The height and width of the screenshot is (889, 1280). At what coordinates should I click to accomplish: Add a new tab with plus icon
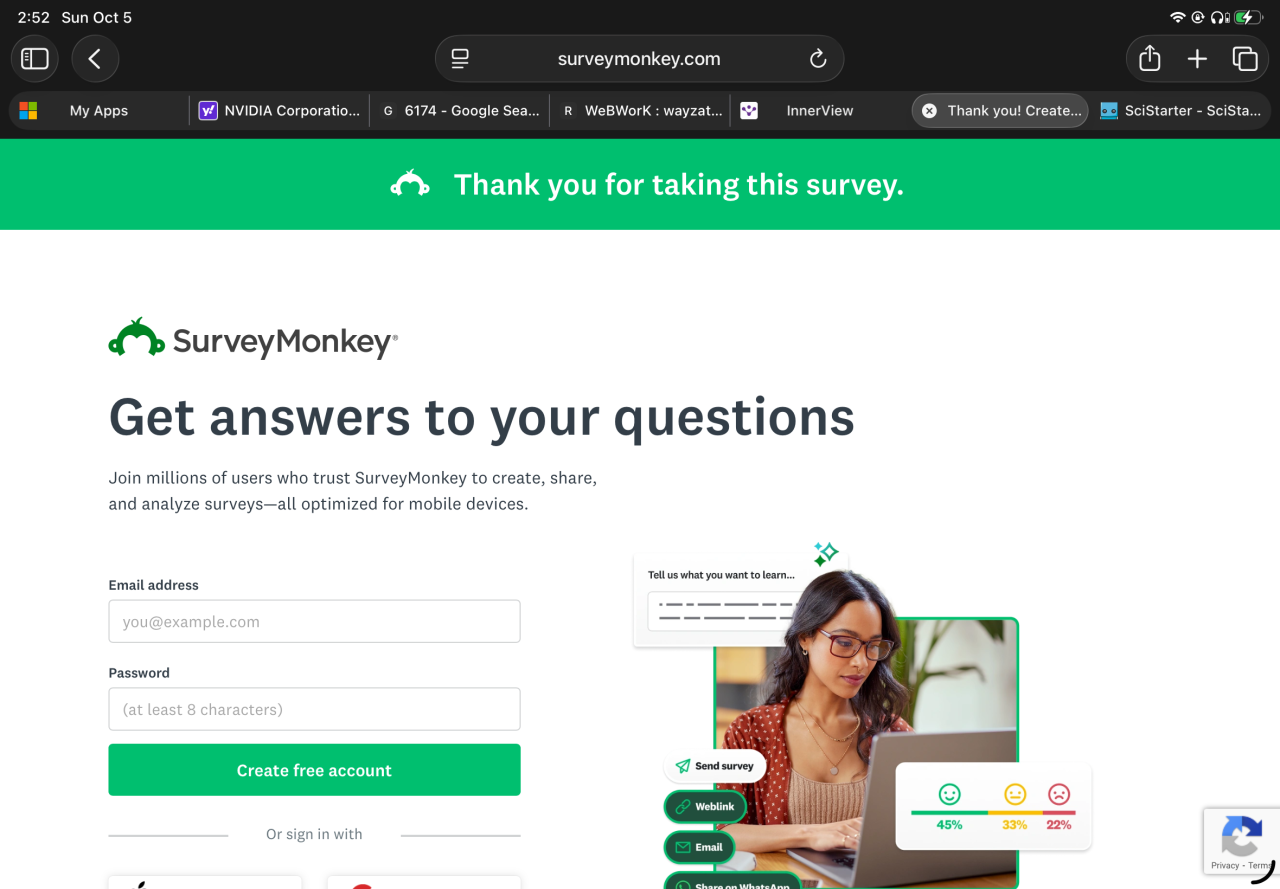[1197, 59]
